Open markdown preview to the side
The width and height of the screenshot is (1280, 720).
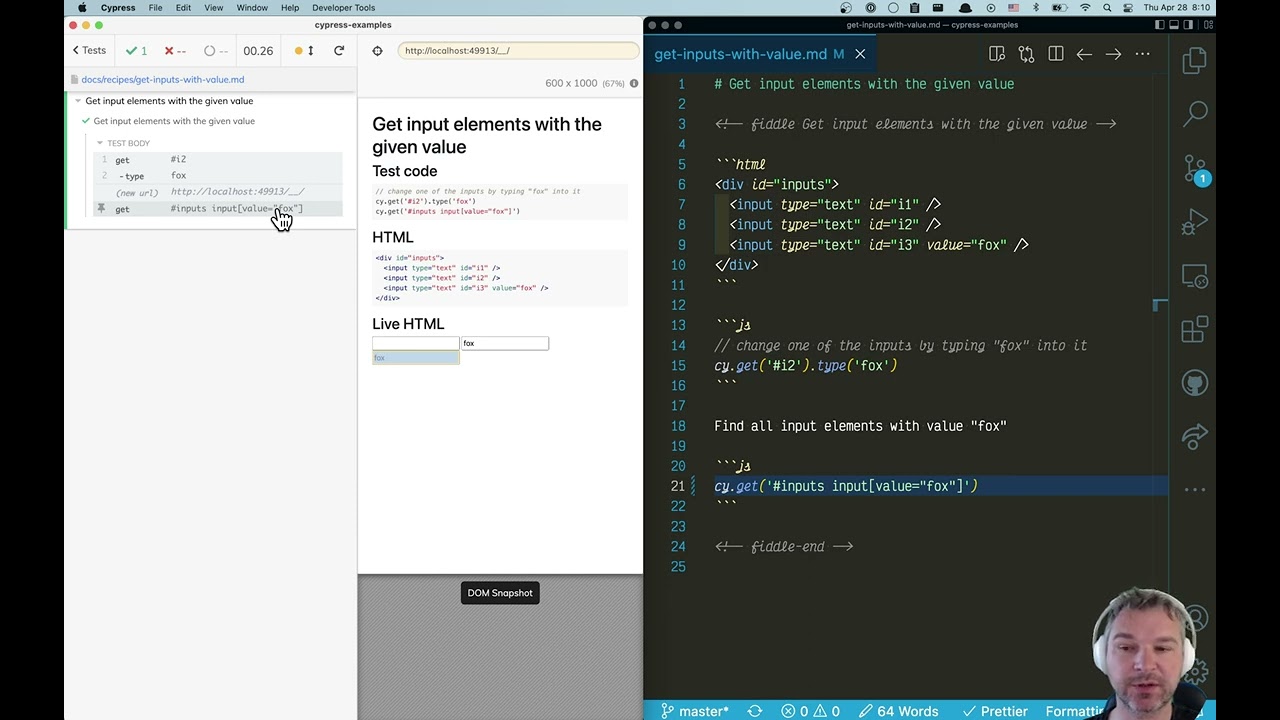pyautogui.click(x=997, y=54)
